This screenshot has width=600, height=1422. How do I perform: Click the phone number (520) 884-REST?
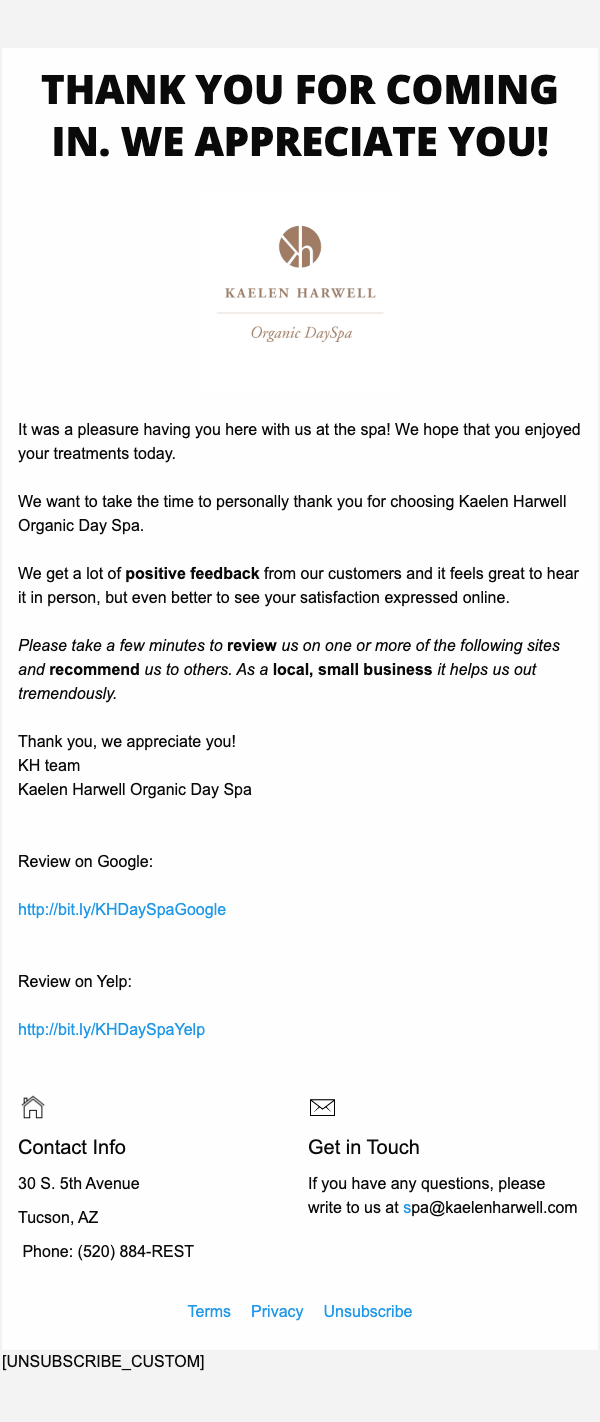click(x=135, y=1252)
